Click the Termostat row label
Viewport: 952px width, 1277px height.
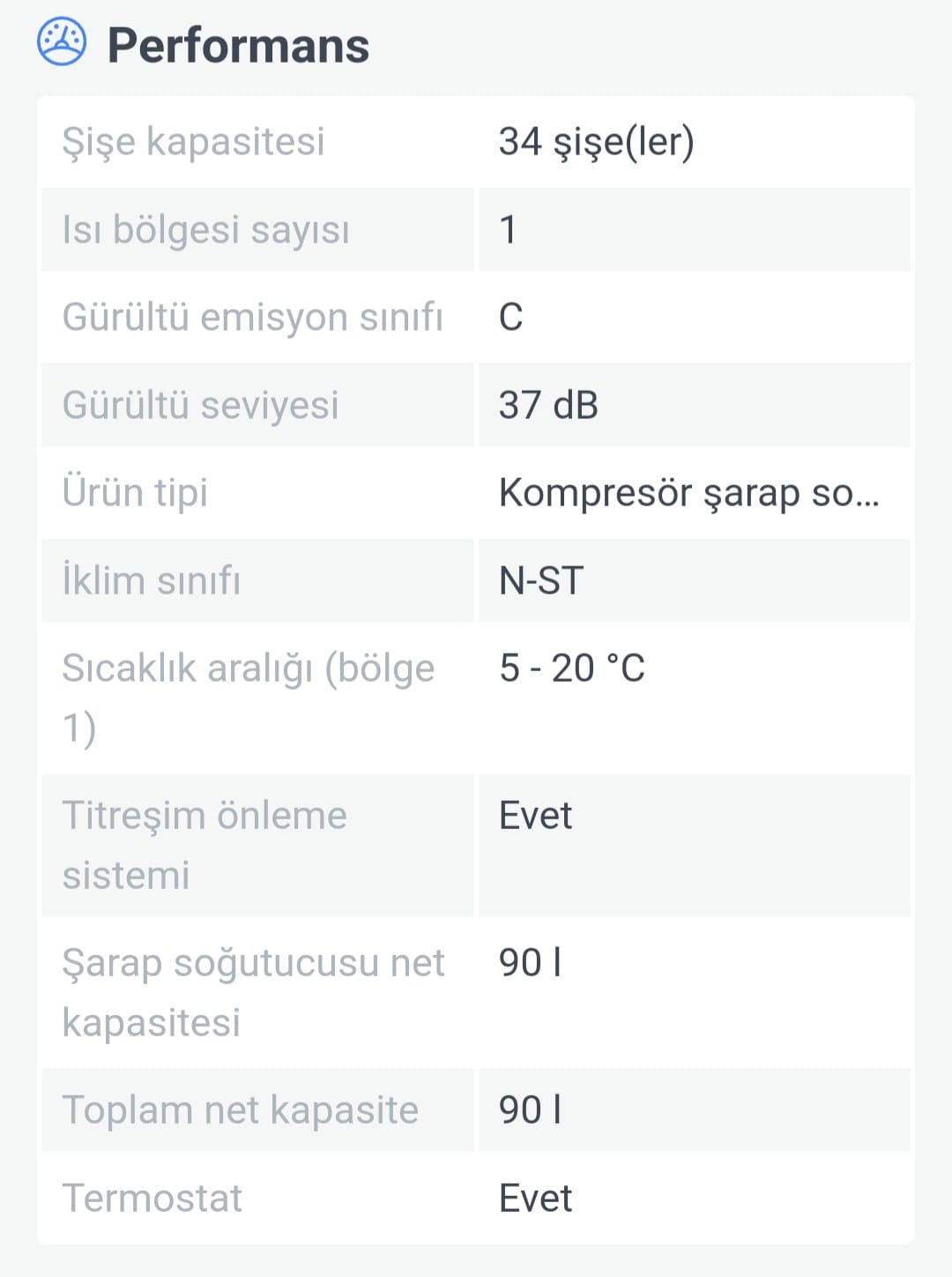click(152, 1199)
